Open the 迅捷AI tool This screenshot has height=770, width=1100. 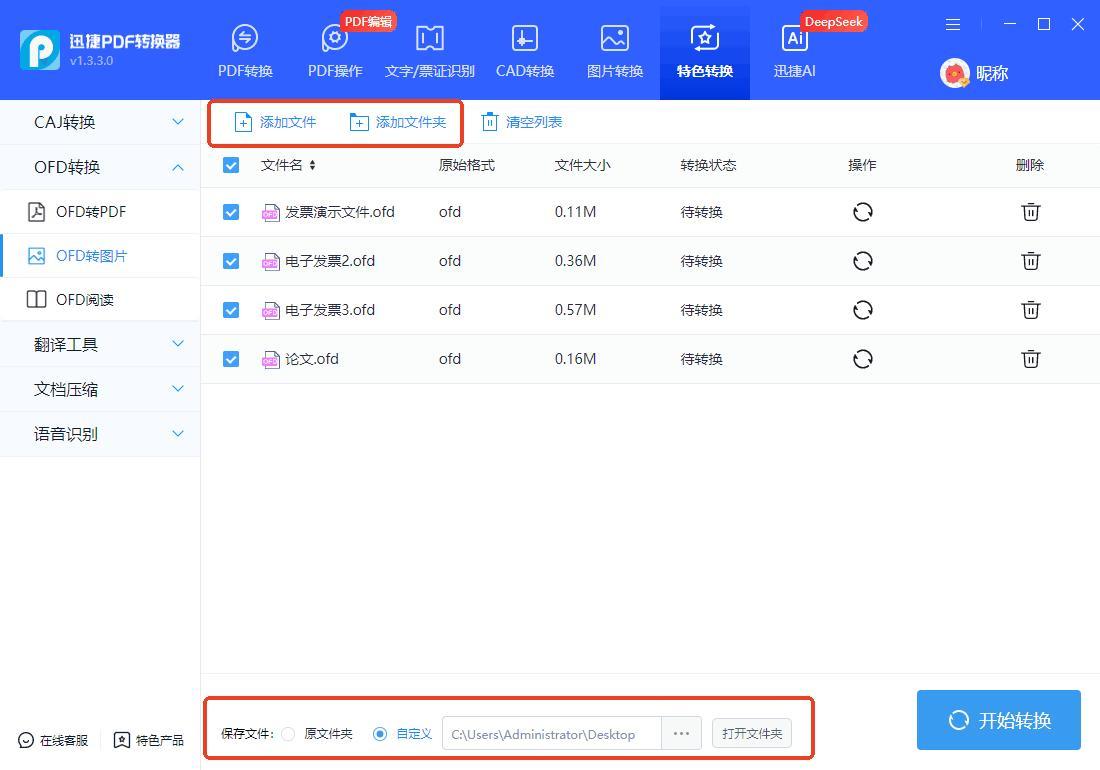795,50
